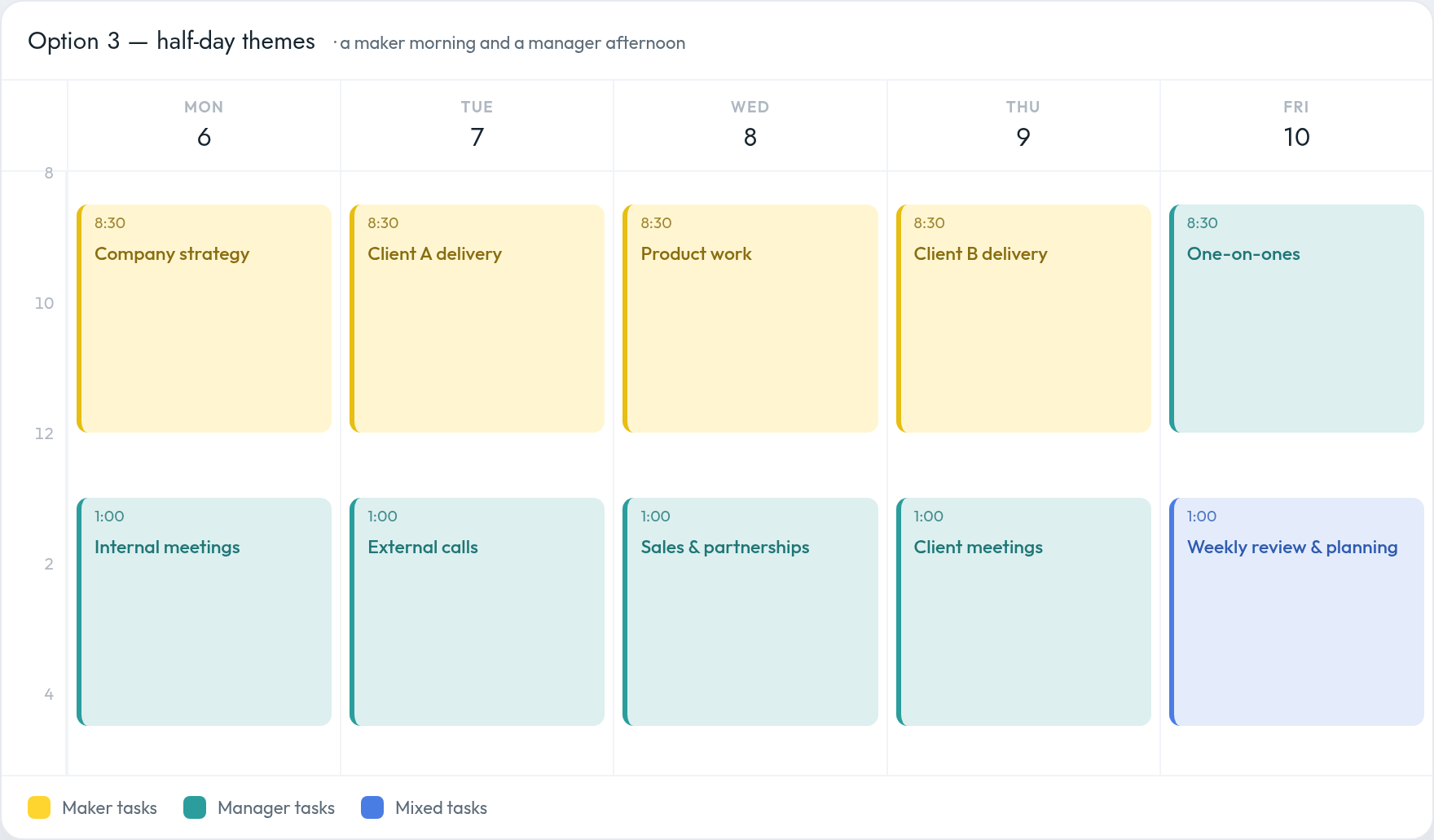Click the 12 o'clock time axis label
Screen dimensions: 1434x840
point(44,433)
